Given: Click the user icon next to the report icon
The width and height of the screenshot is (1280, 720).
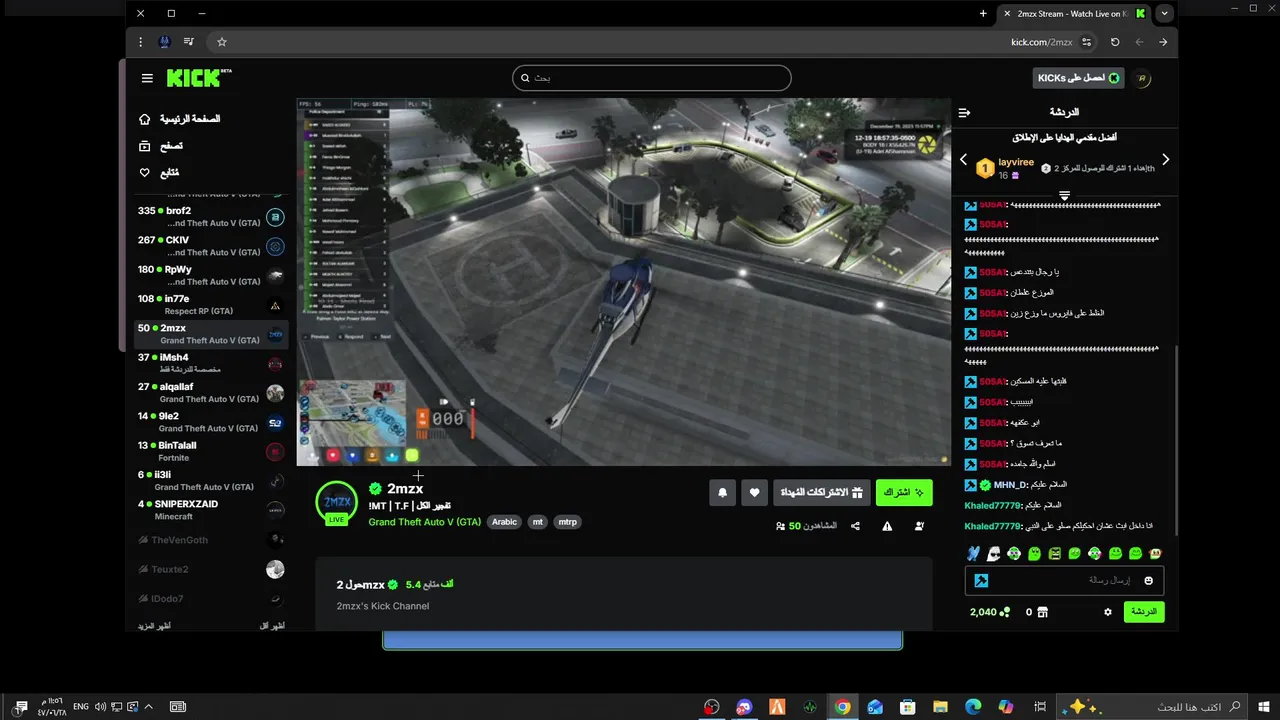Looking at the screenshot, I should point(919,526).
